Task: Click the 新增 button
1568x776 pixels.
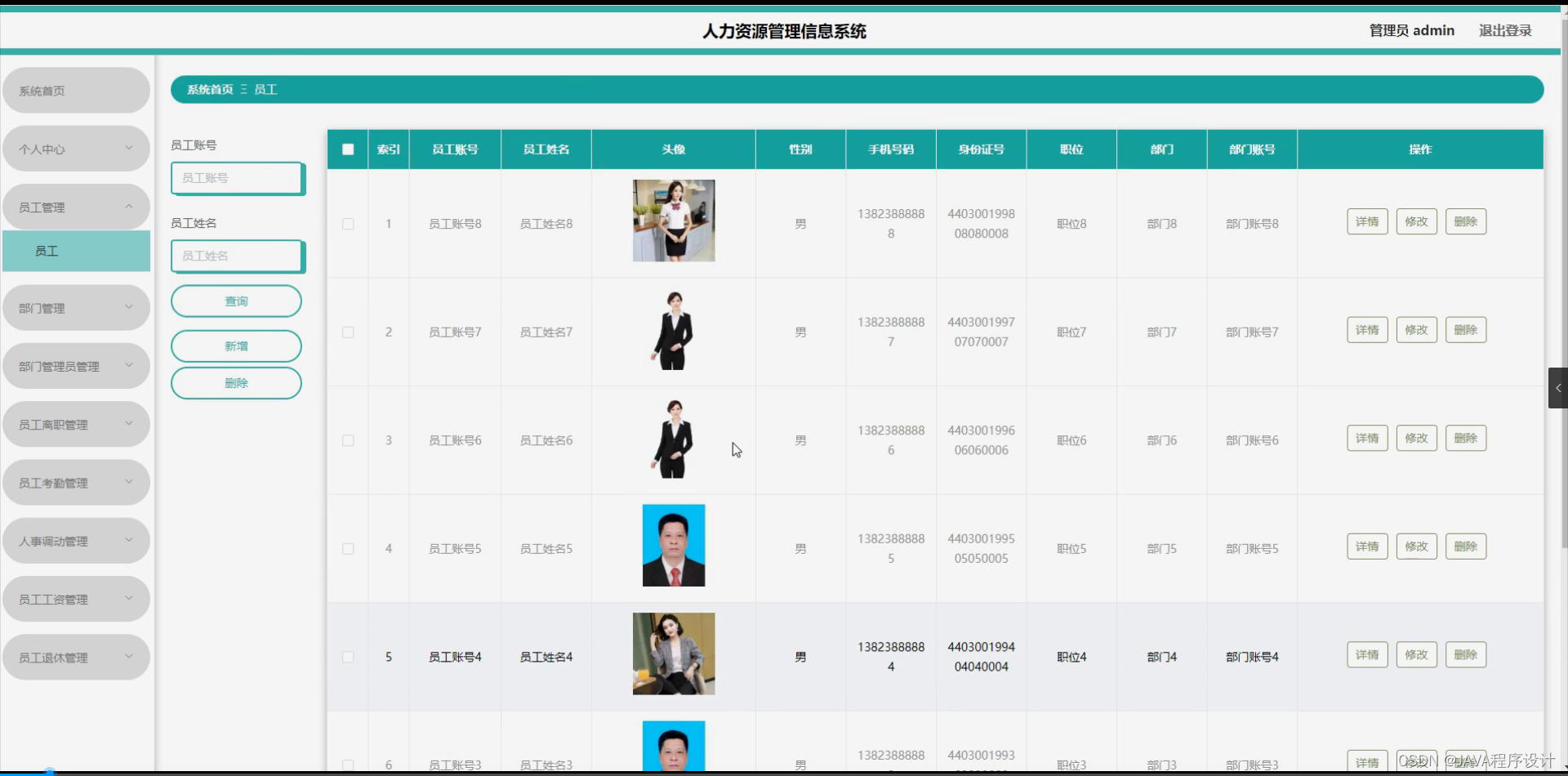Action: coord(236,346)
